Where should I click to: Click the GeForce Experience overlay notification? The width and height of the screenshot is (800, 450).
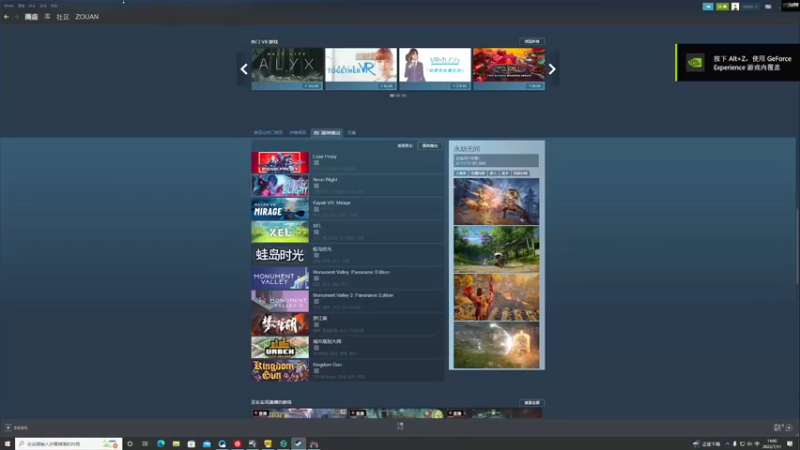[x=738, y=63]
